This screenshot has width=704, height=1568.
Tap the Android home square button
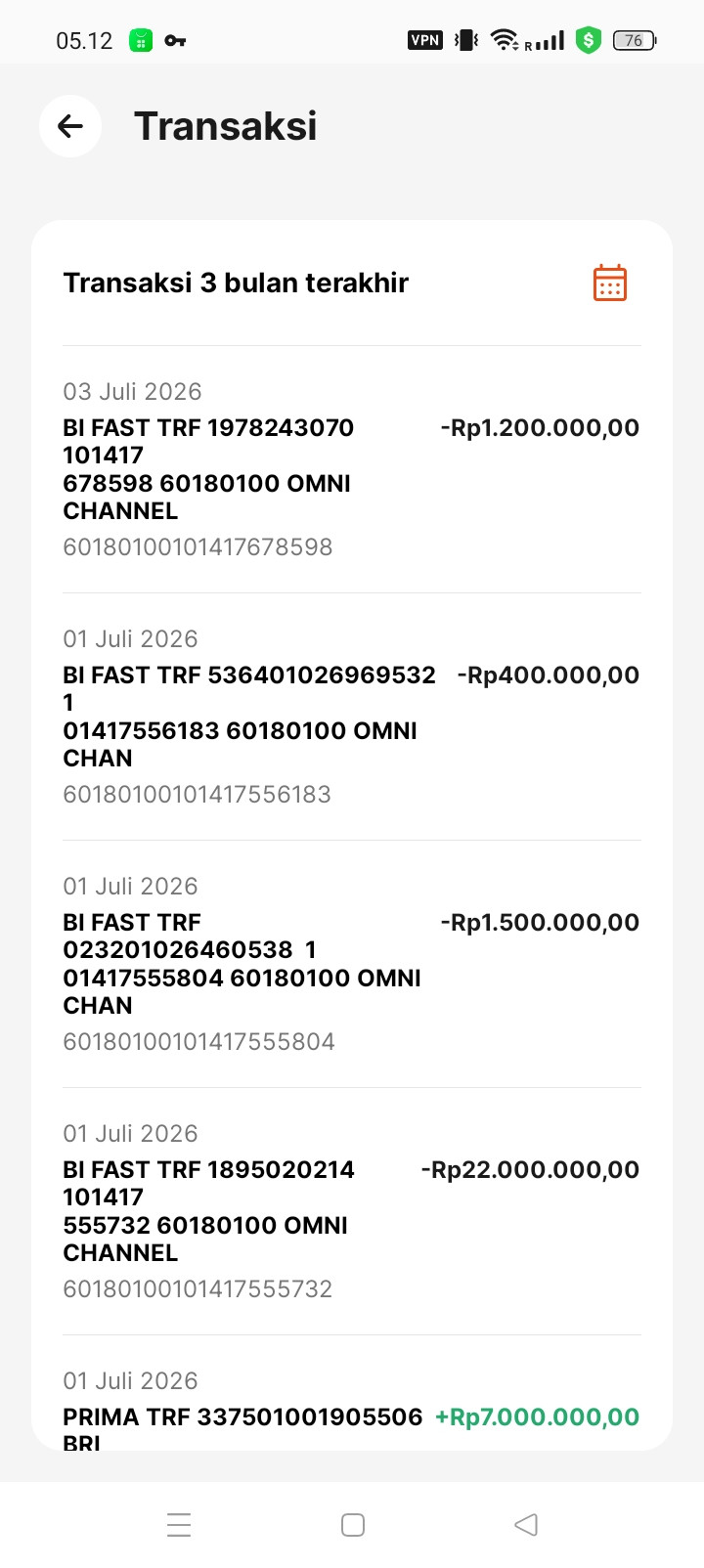point(353,1525)
